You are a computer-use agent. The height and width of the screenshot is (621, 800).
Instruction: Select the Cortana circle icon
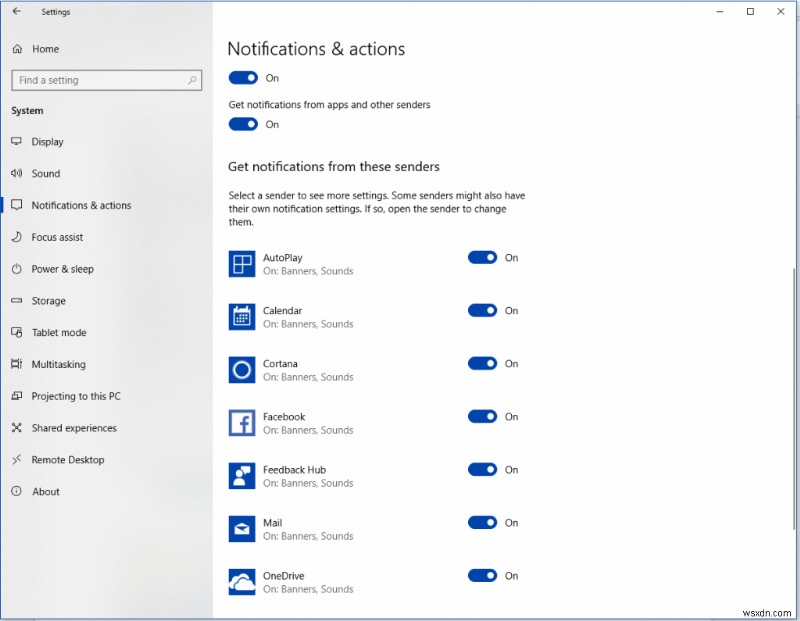click(x=241, y=369)
